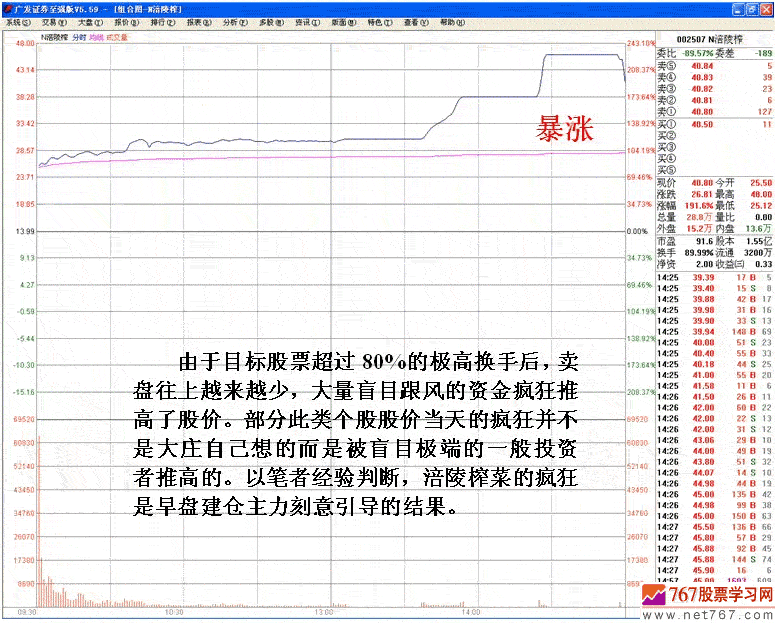Open the 分析 menu

tap(235, 20)
